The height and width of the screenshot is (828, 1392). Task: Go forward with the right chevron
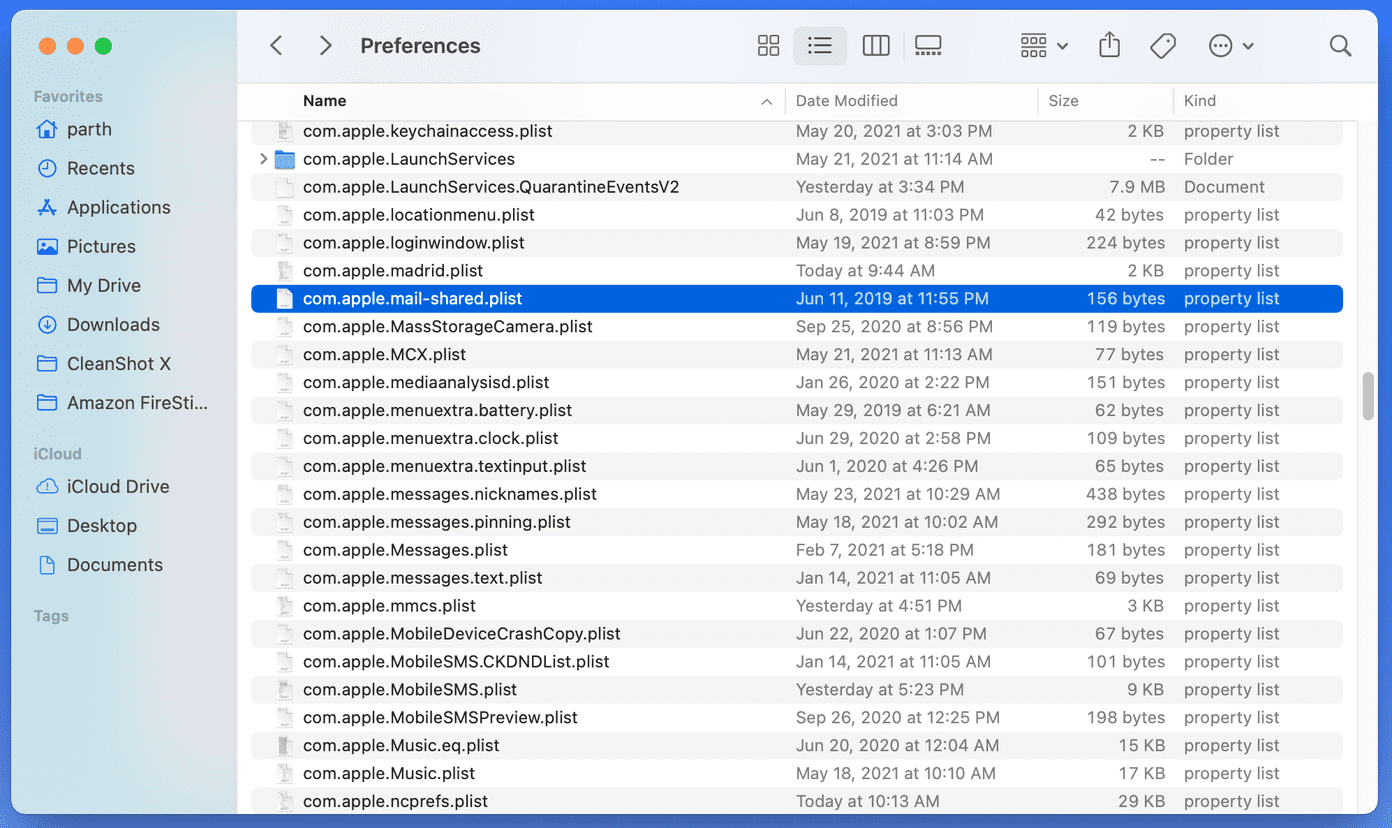point(325,46)
